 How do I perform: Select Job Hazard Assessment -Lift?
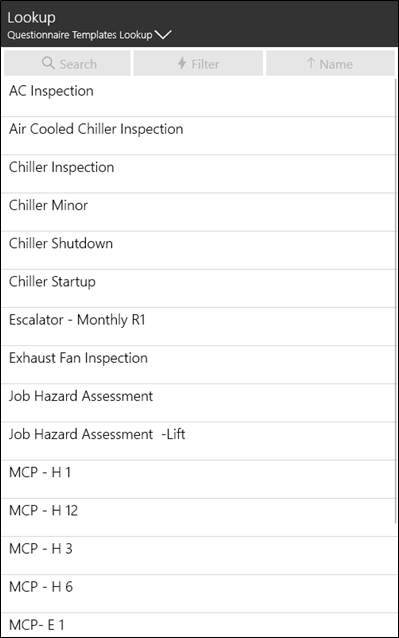point(198,441)
